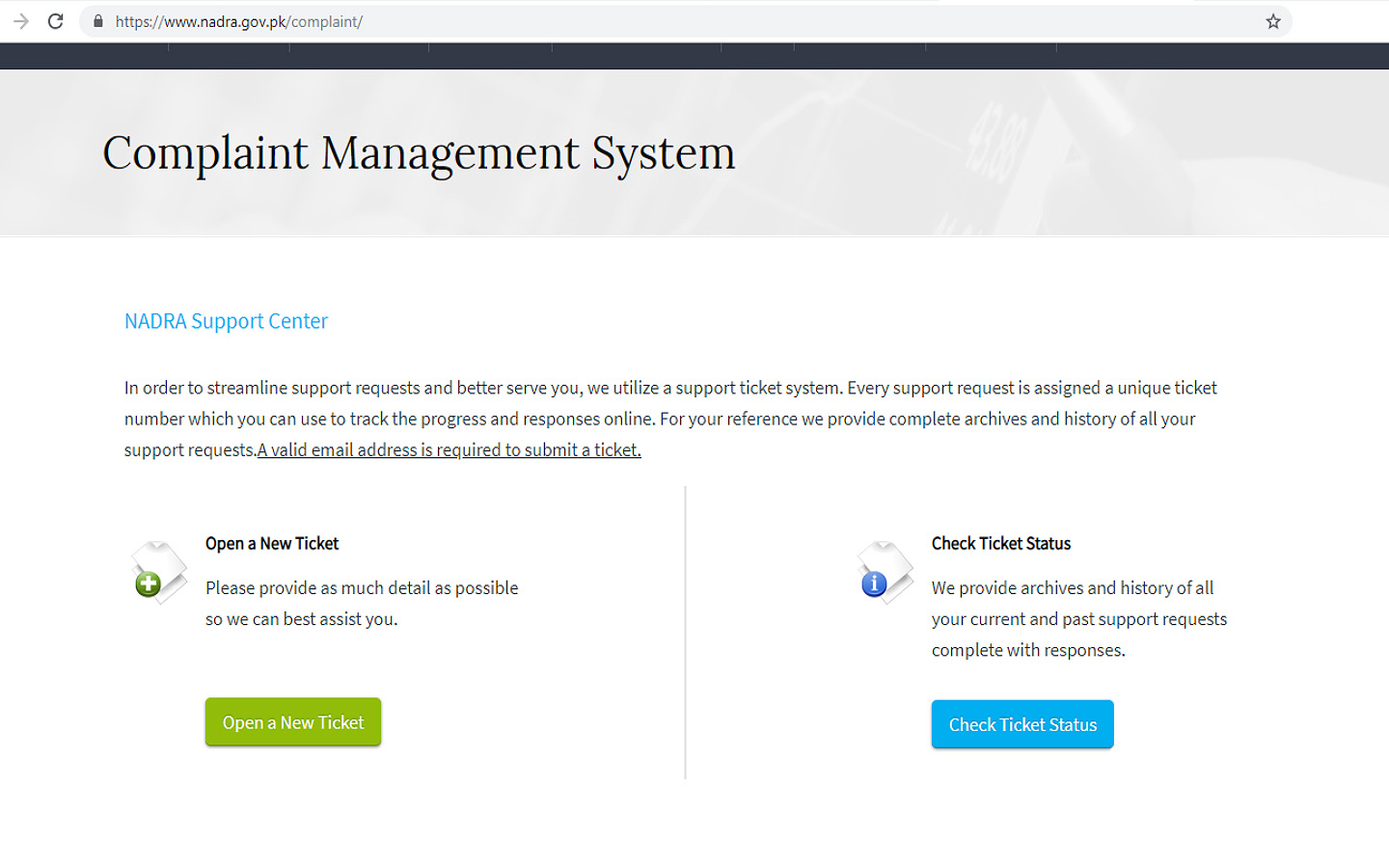Click the underlined valid email address notice

(x=449, y=450)
